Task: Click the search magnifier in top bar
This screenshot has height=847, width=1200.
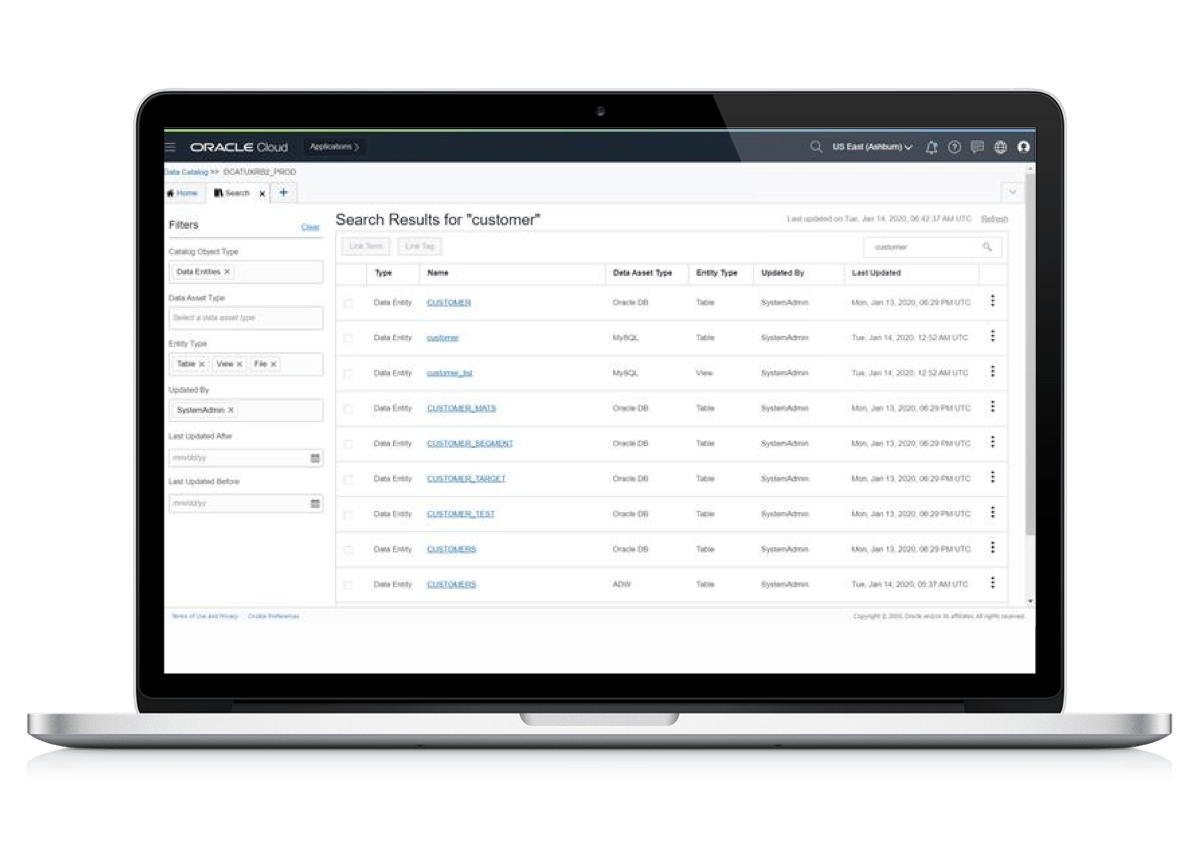Action: click(x=816, y=147)
